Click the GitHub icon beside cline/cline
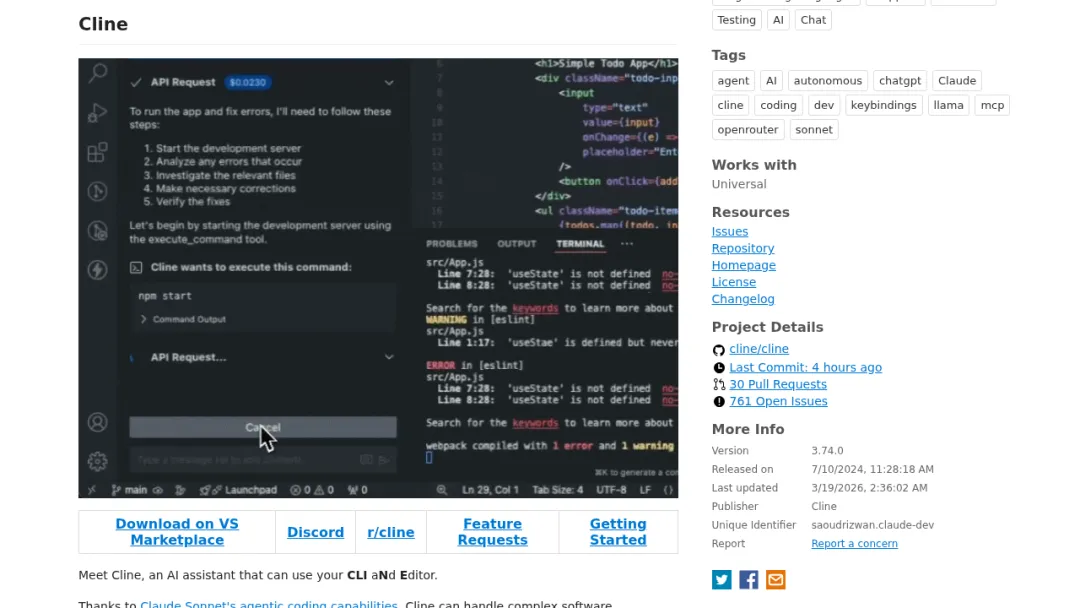This screenshot has width=1080, height=608. (718, 350)
